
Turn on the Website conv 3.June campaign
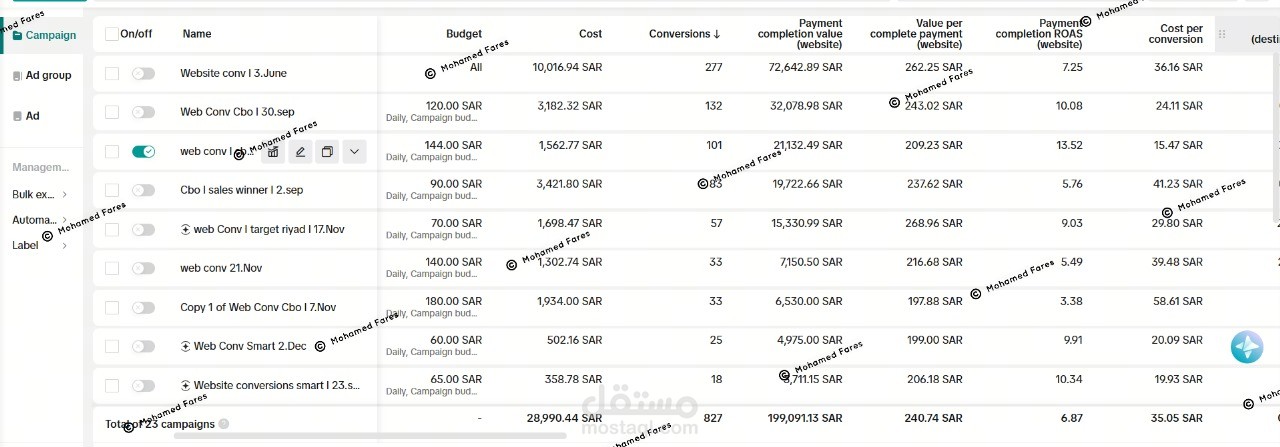143,73
